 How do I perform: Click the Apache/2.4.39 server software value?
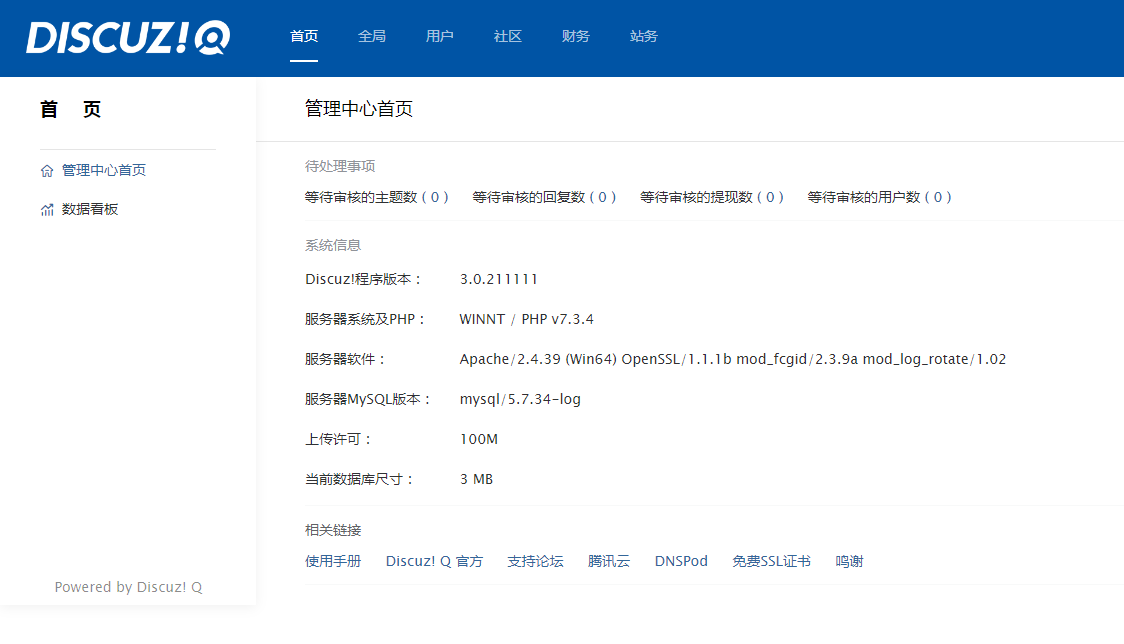tap(733, 359)
